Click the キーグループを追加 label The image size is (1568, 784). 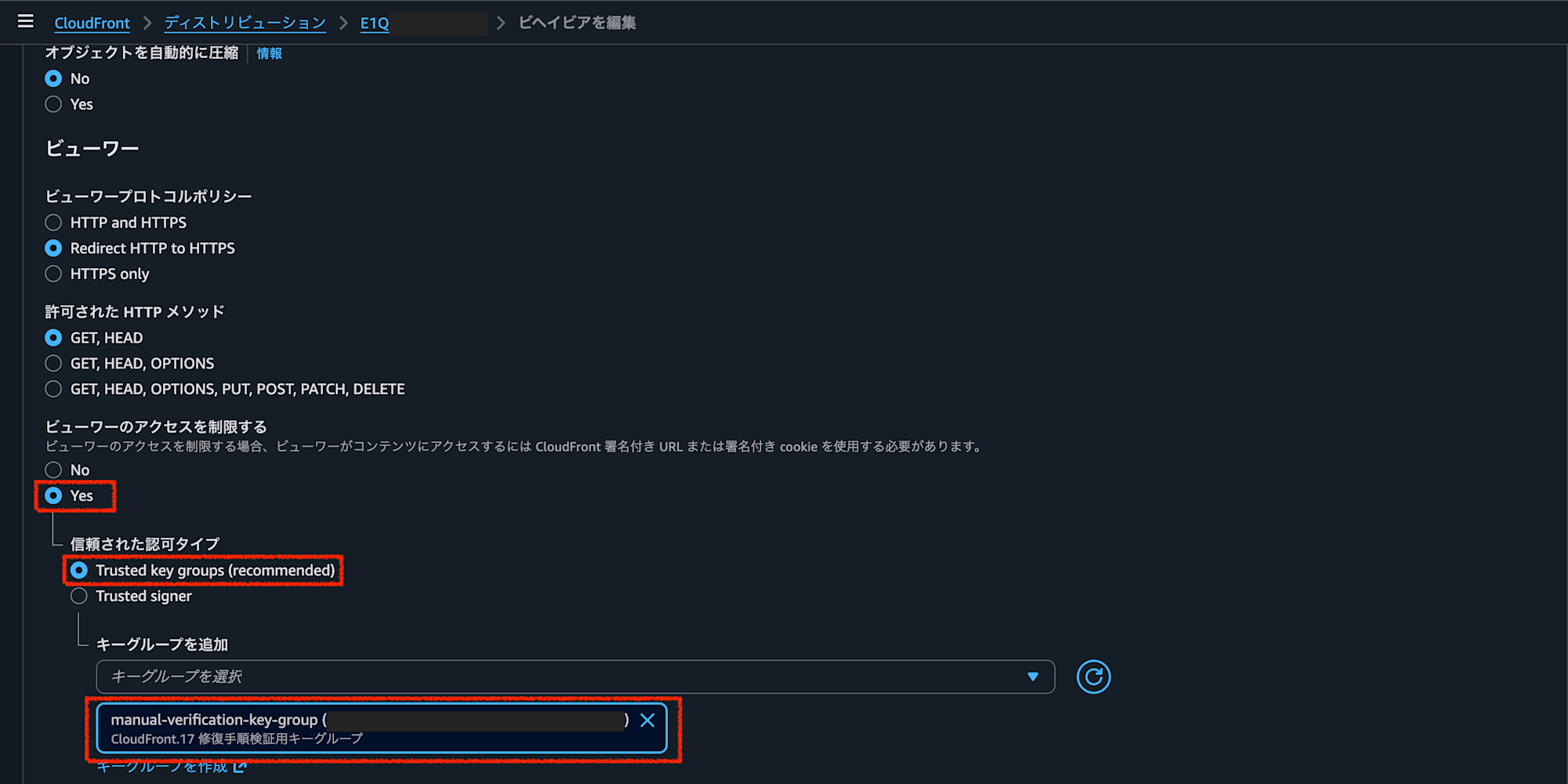coord(162,644)
